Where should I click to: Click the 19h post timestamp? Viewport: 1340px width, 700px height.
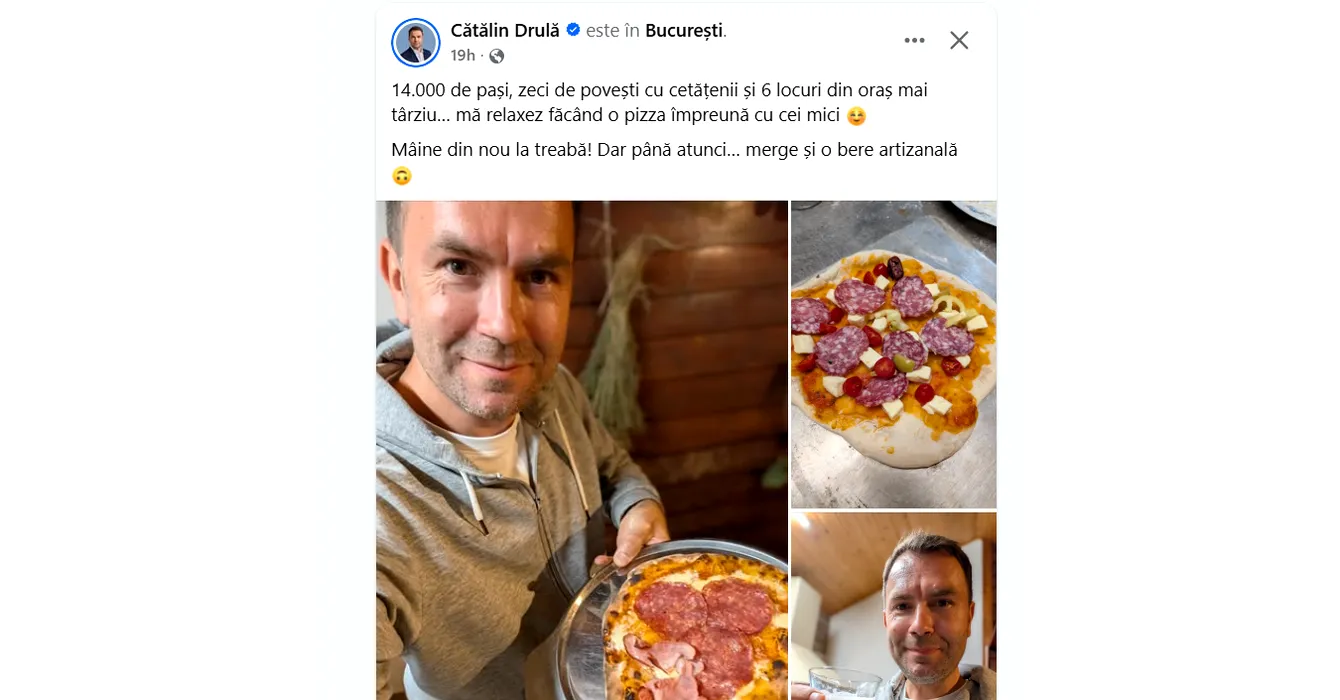[463, 56]
